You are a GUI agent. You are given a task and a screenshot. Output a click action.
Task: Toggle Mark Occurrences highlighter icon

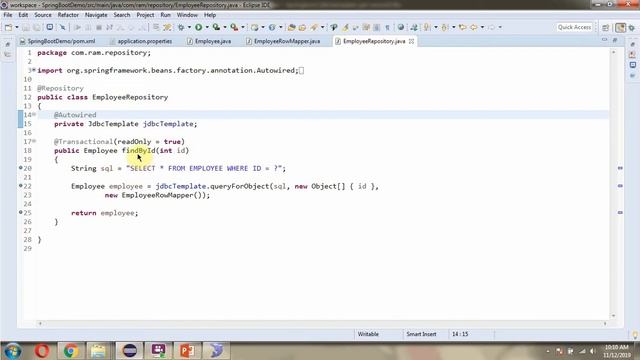point(345,27)
